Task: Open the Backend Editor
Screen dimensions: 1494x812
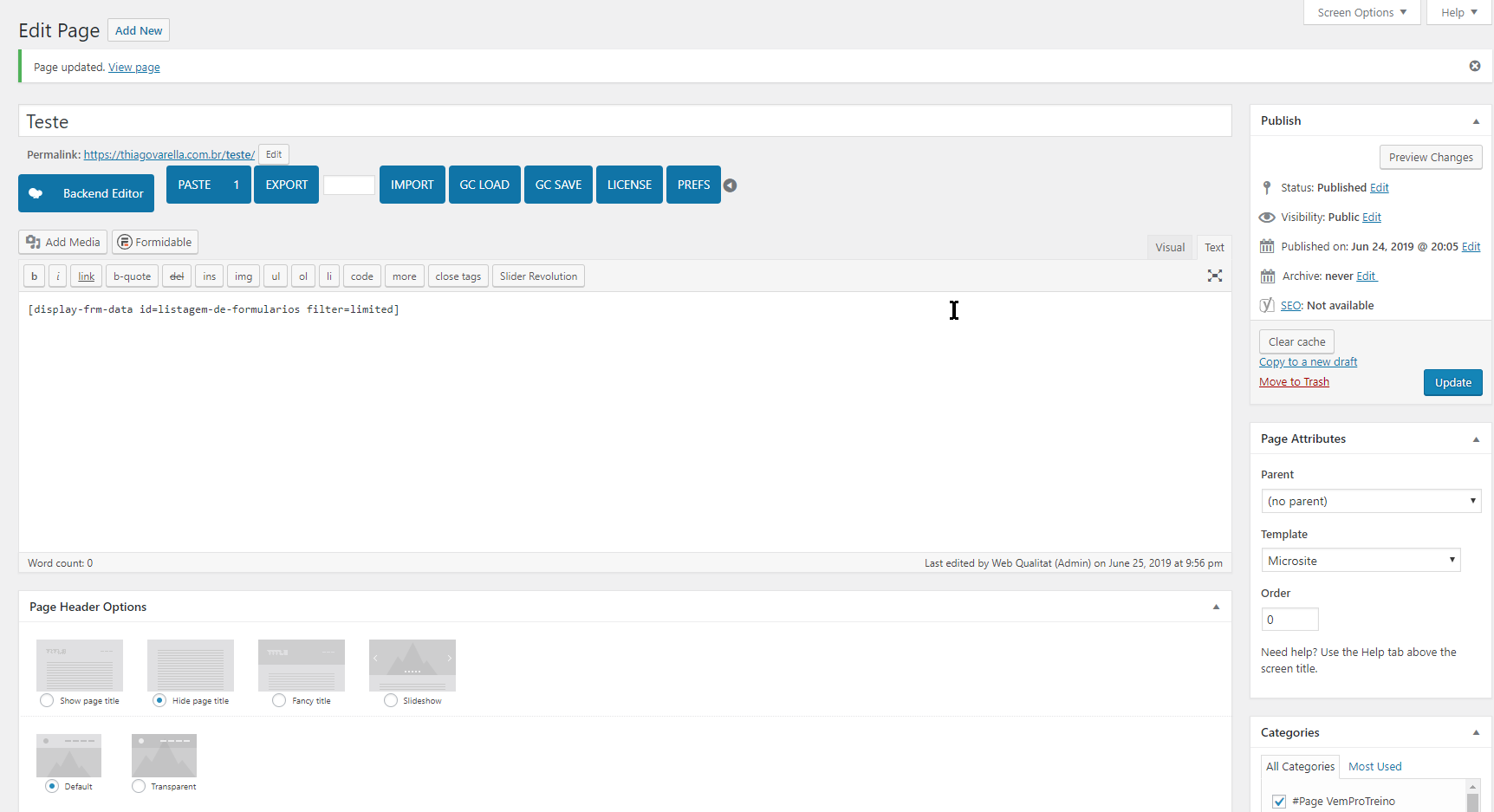Action: [x=87, y=193]
